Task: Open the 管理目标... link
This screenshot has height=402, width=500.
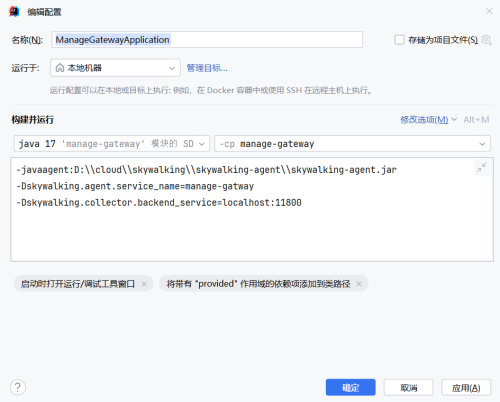Action: click(x=207, y=68)
